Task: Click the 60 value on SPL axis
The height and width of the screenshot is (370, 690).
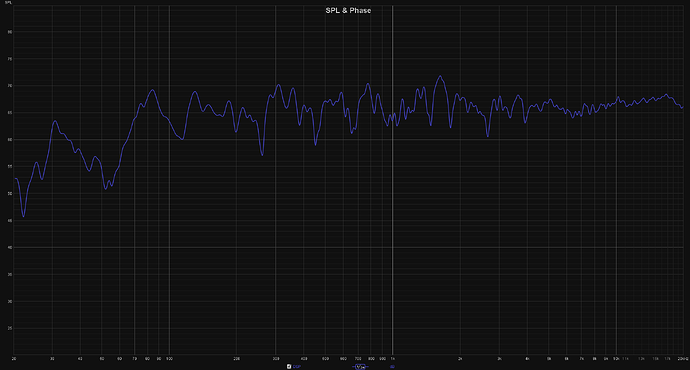Action: point(10,139)
